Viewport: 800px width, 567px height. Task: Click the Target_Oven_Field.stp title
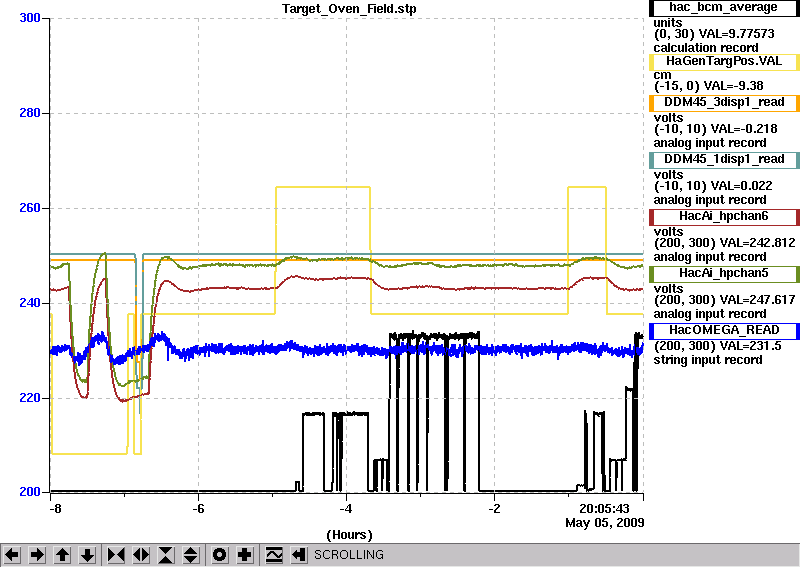point(349,9)
